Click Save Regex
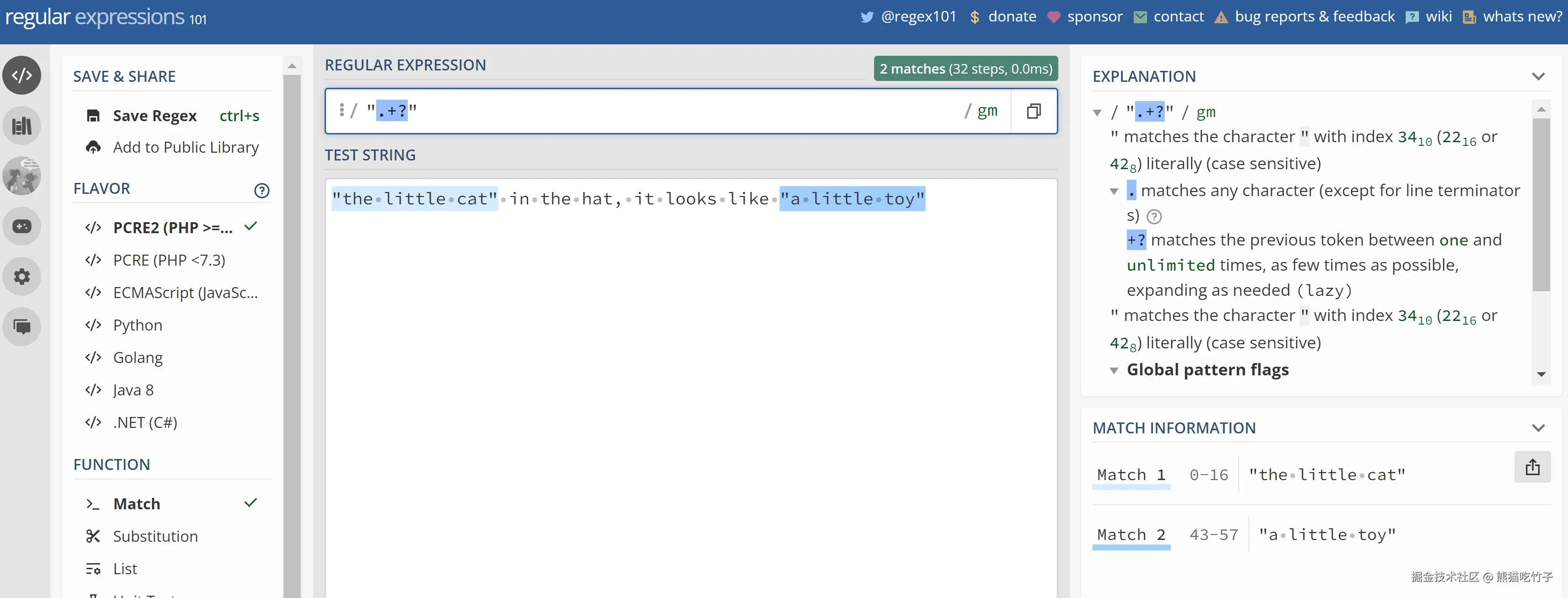 [x=155, y=116]
